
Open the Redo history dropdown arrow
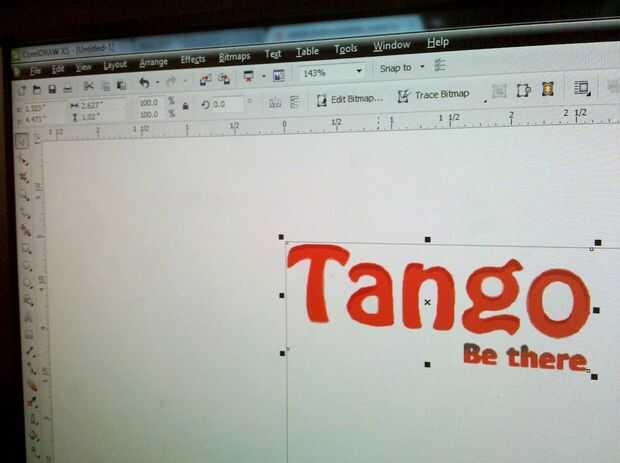(185, 81)
